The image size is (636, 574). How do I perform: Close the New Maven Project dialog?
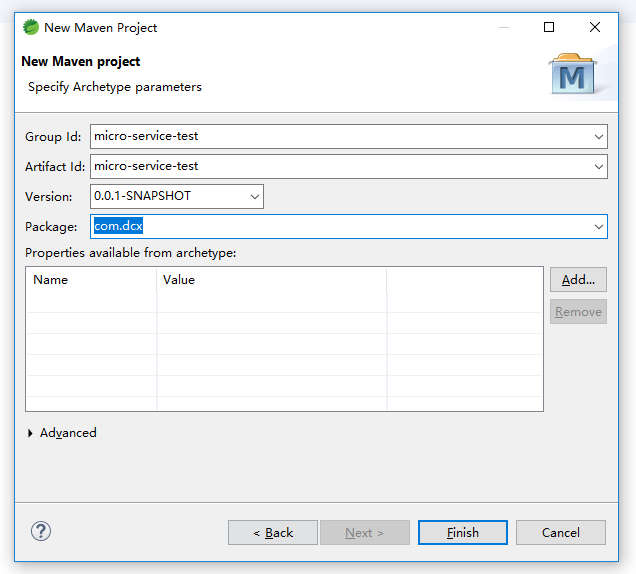coord(595,27)
